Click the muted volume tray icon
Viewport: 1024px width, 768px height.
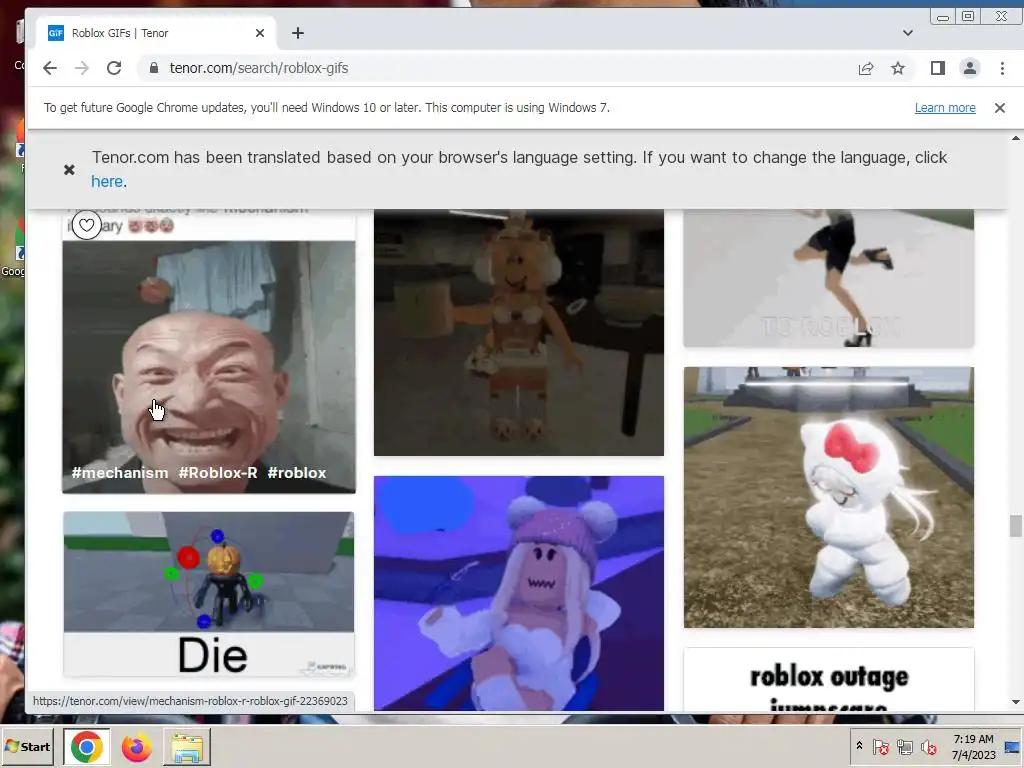[x=928, y=746]
